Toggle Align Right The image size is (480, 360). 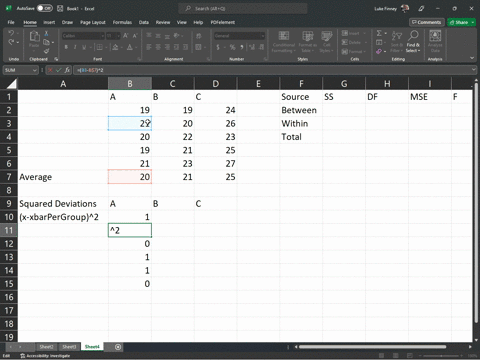click(167, 47)
